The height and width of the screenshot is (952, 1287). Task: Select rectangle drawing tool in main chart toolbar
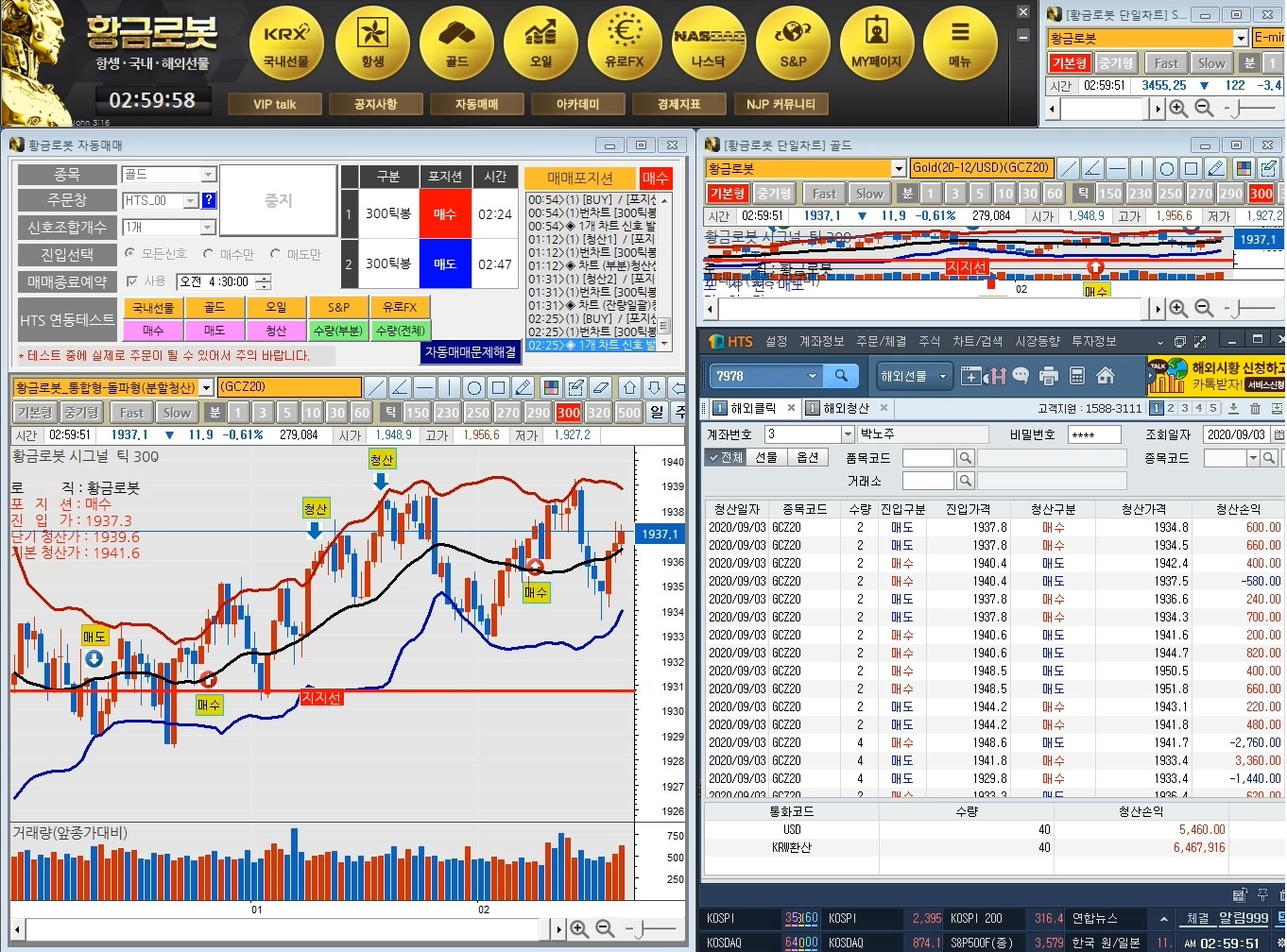click(x=498, y=387)
